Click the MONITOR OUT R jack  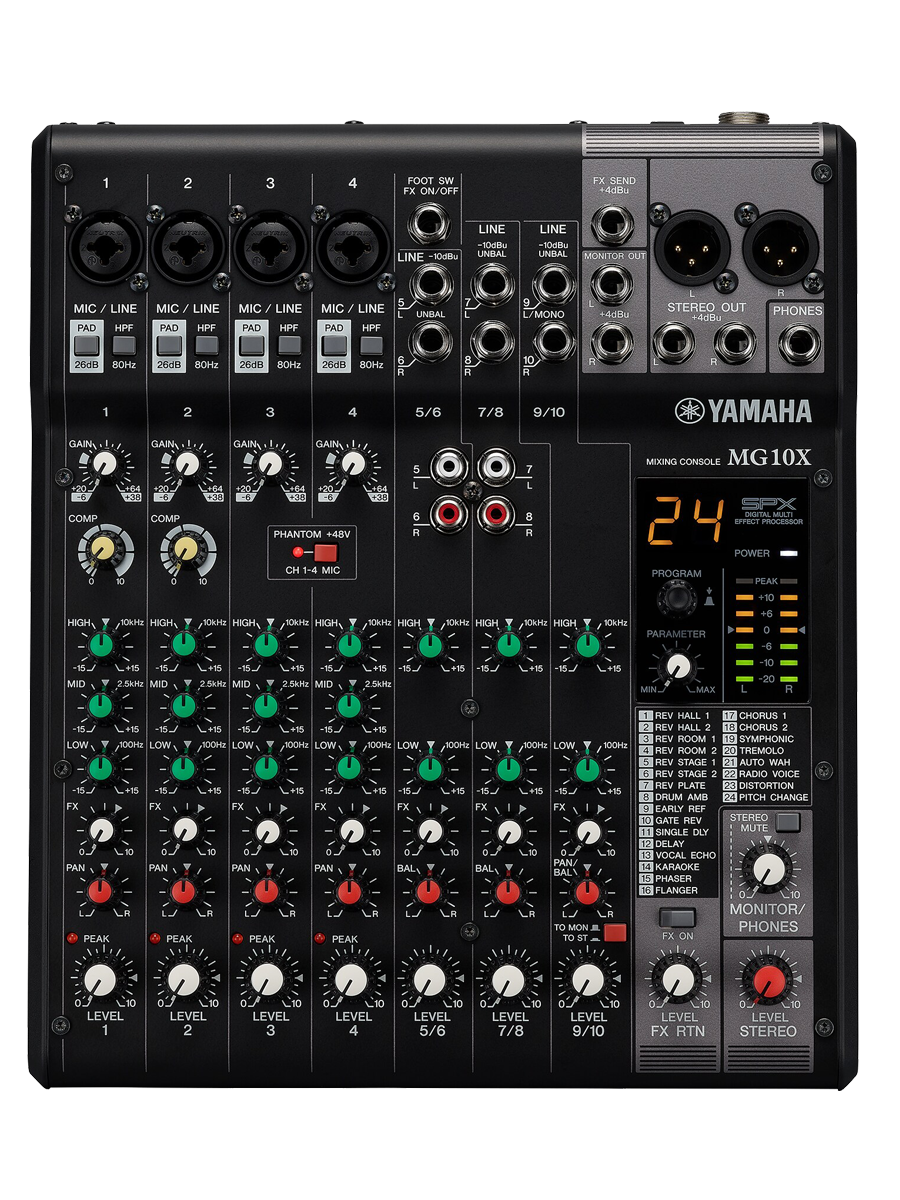coord(610,342)
